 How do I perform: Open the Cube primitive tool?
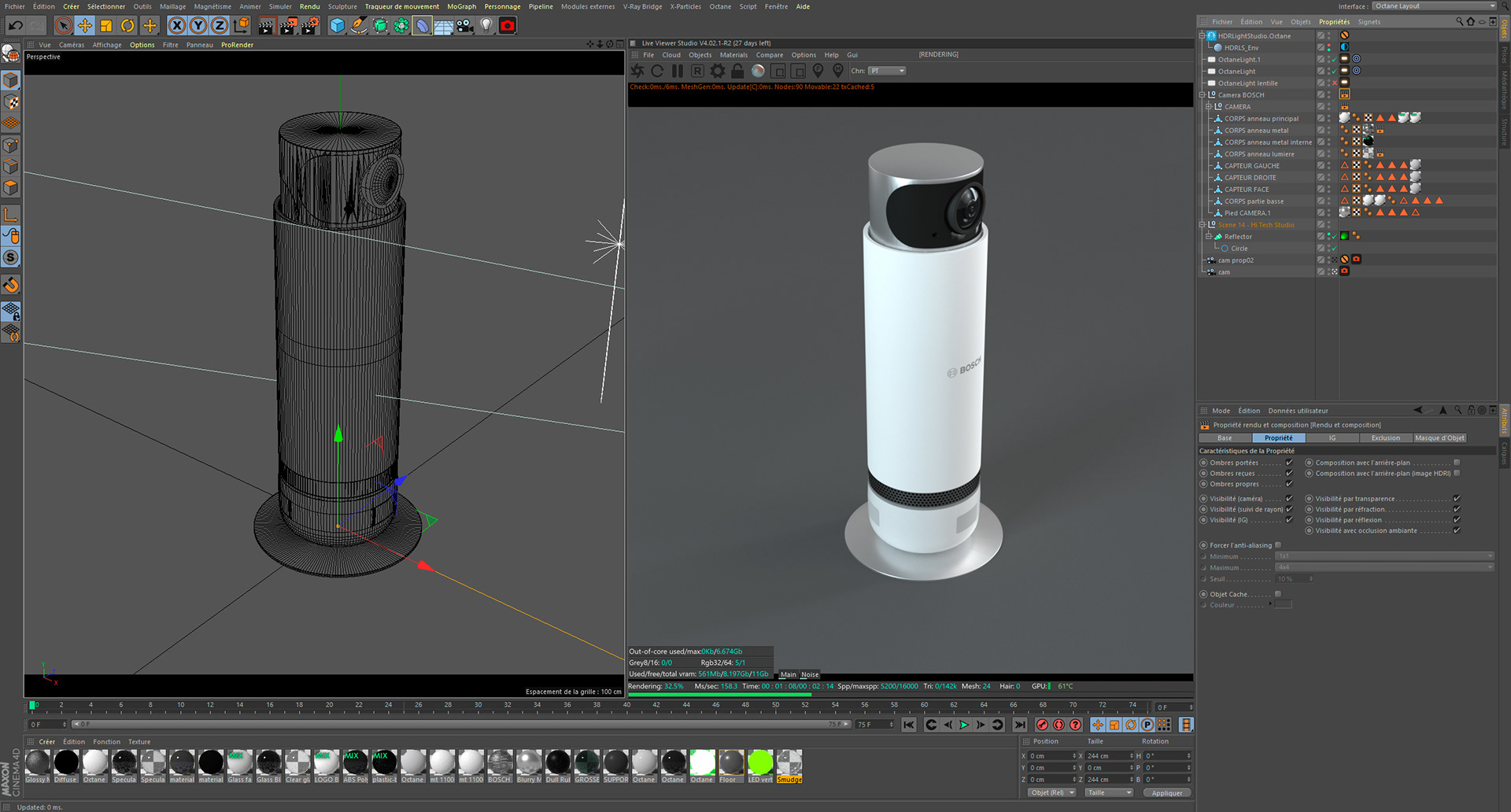(x=338, y=26)
